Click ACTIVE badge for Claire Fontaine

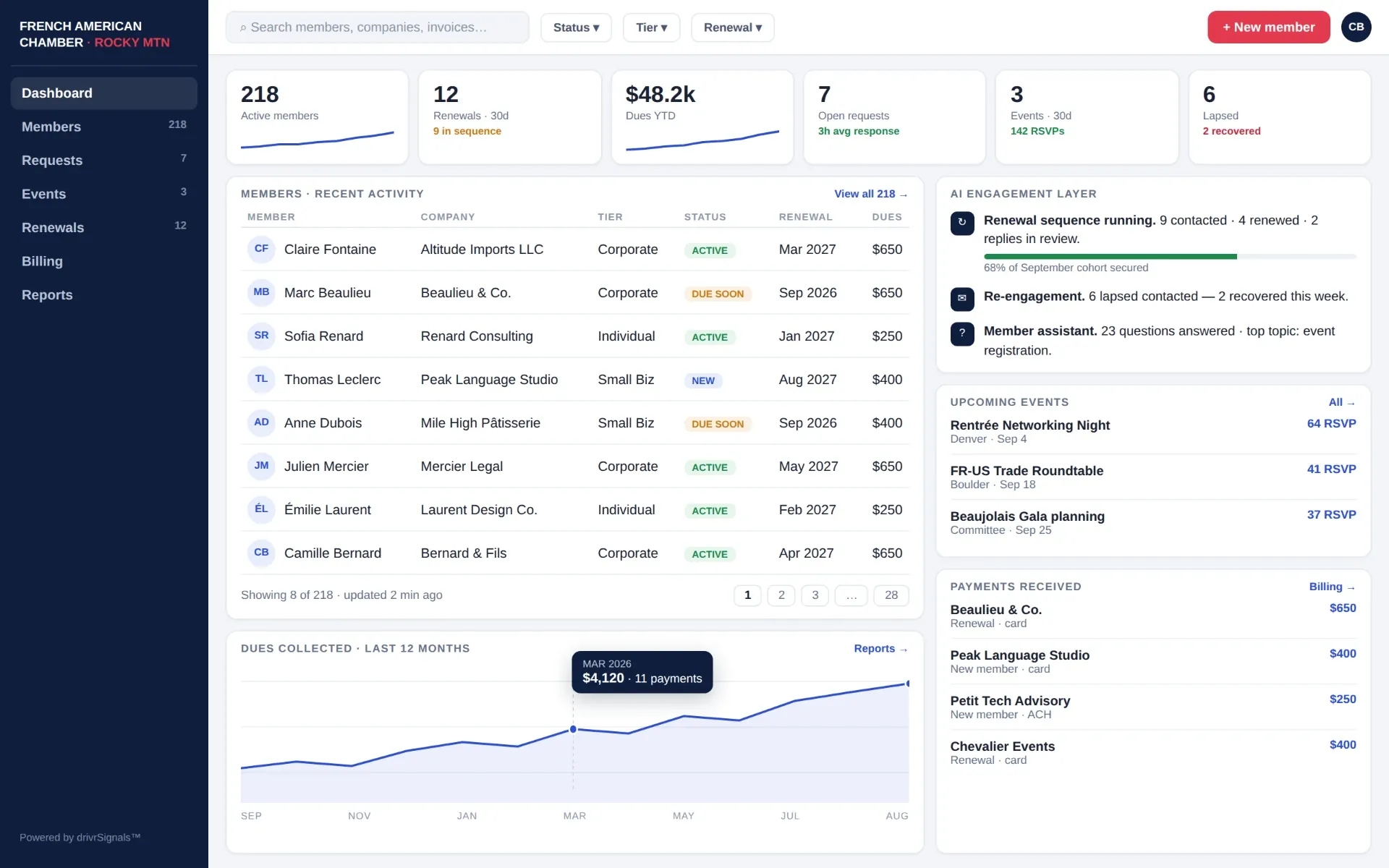(x=710, y=250)
